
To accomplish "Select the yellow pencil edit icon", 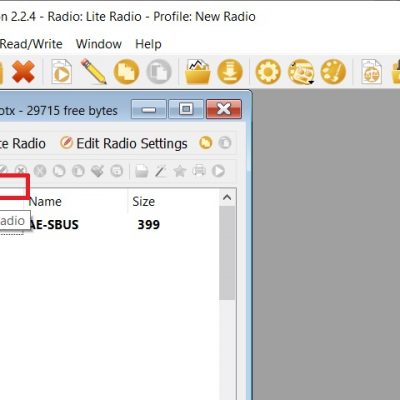I will 93,71.
